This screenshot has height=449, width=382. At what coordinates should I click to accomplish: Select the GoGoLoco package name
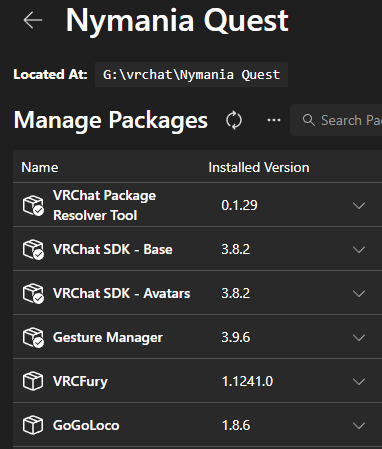(86, 425)
